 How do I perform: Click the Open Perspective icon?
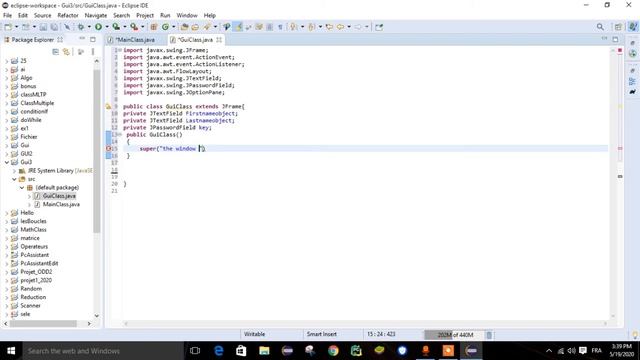(618, 27)
